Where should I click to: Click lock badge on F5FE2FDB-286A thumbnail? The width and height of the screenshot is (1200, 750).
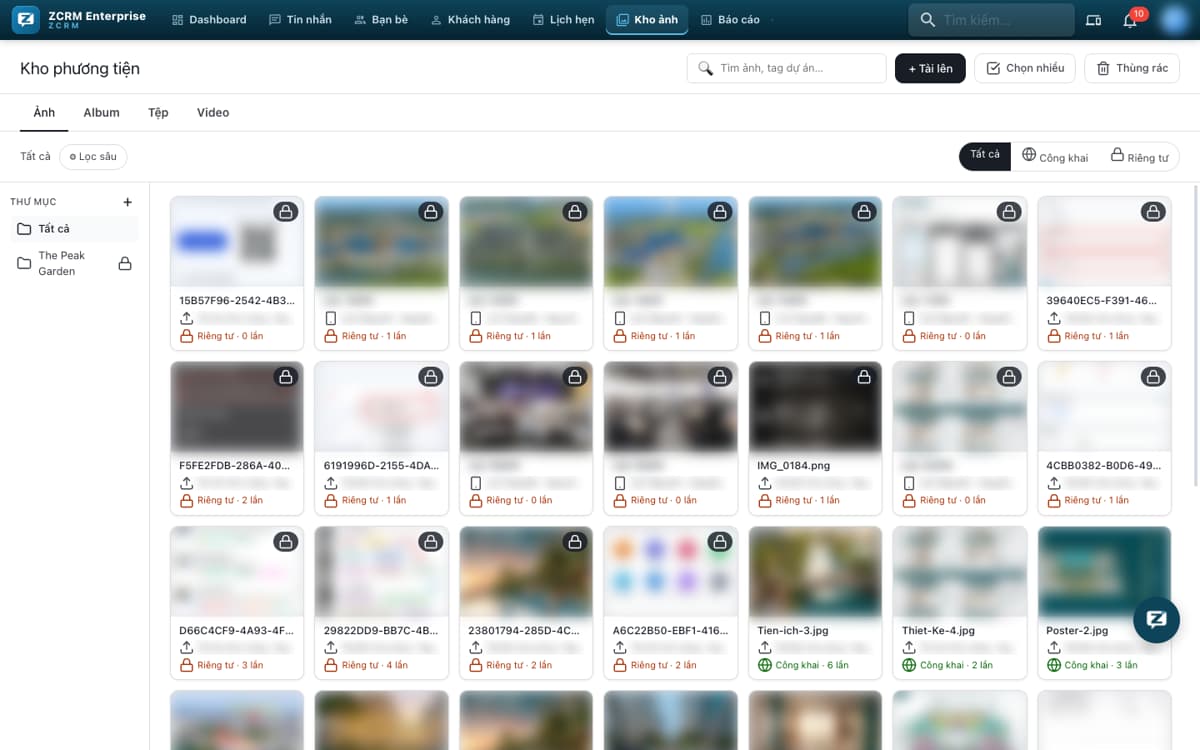pos(286,377)
